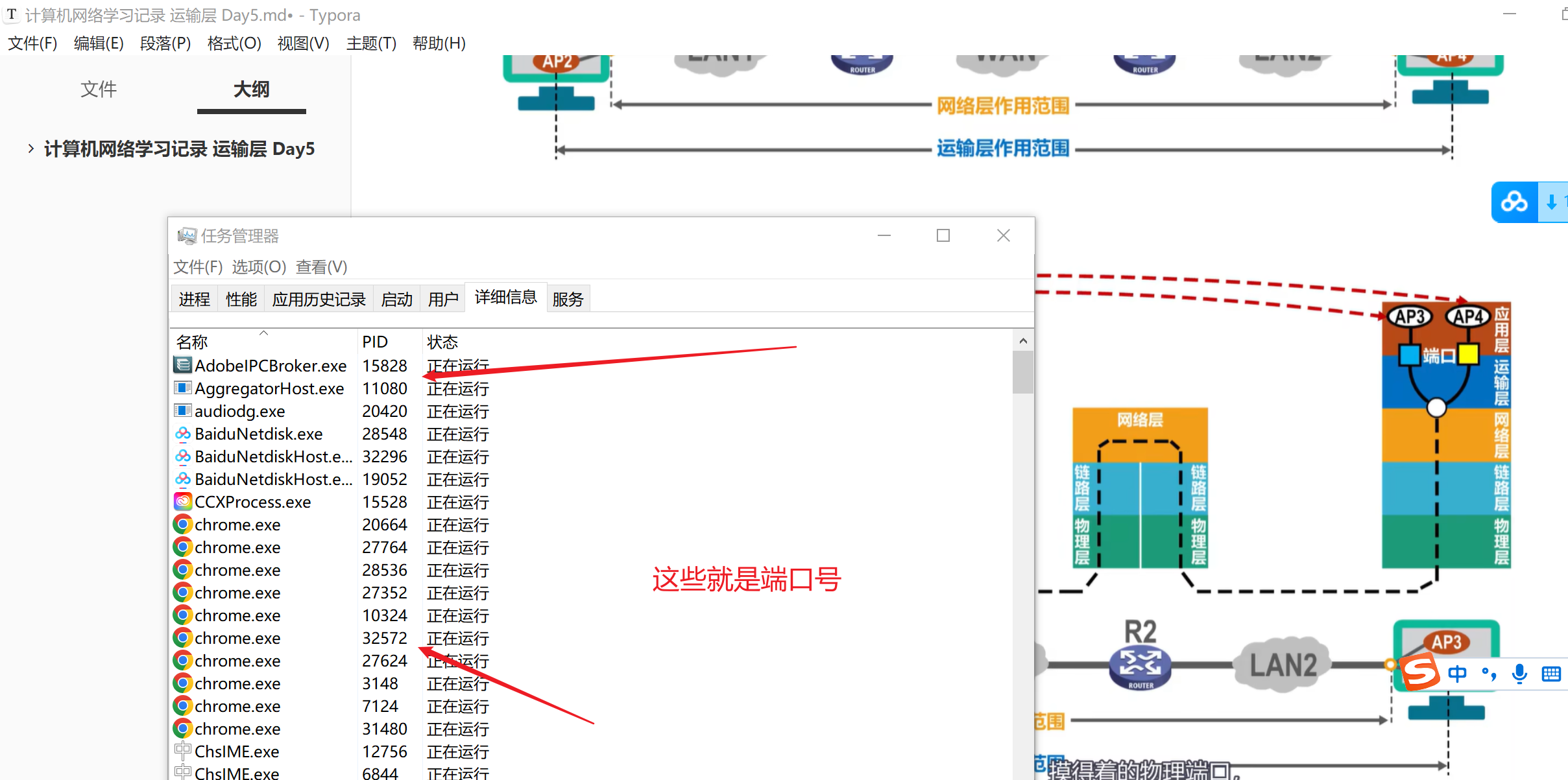Image resolution: width=1568 pixels, height=780 pixels.
Task: Open the 帮助(H) menu
Action: click(x=439, y=43)
